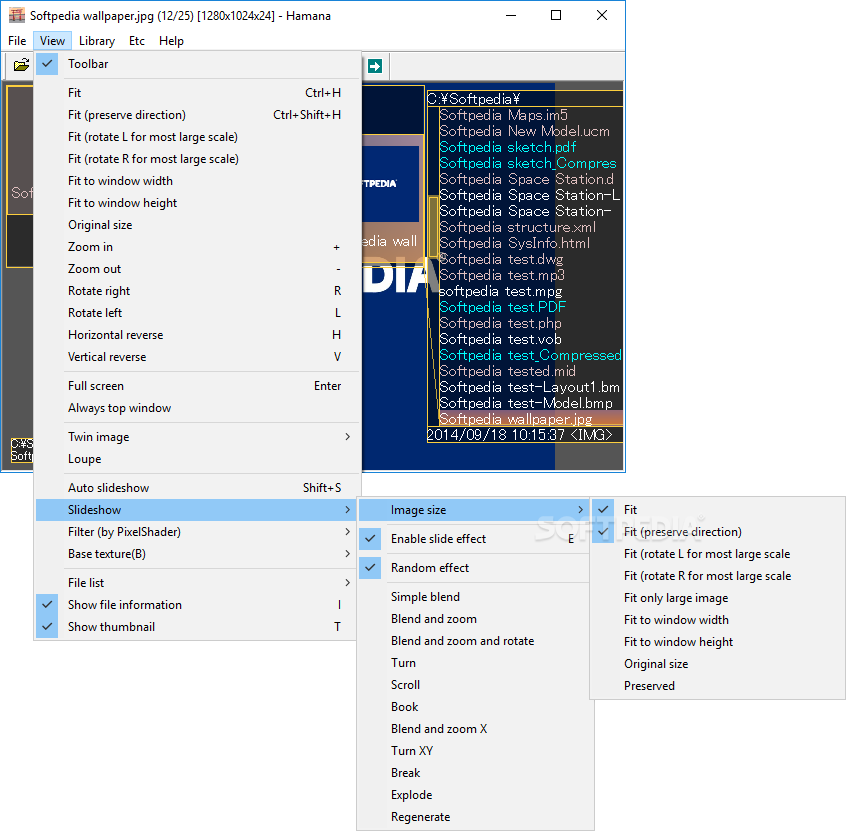
Task: Choose the Explode effect
Action: click(475, 795)
